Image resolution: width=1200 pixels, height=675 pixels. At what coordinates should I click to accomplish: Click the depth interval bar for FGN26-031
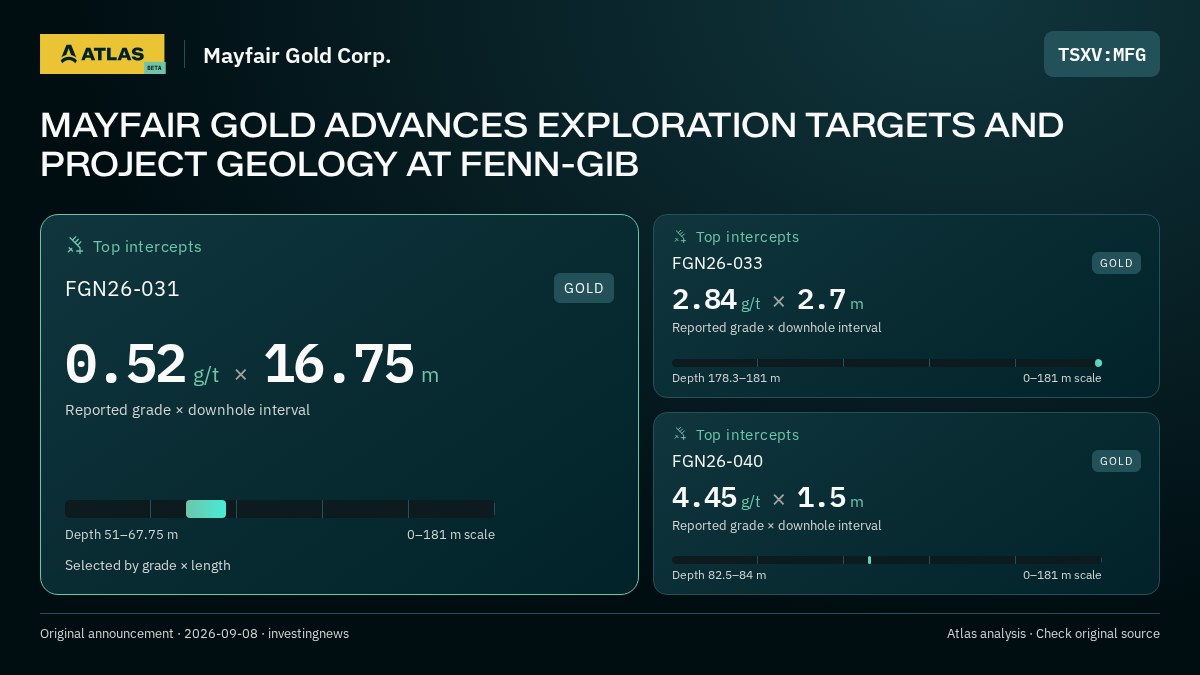tap(206, 509)
